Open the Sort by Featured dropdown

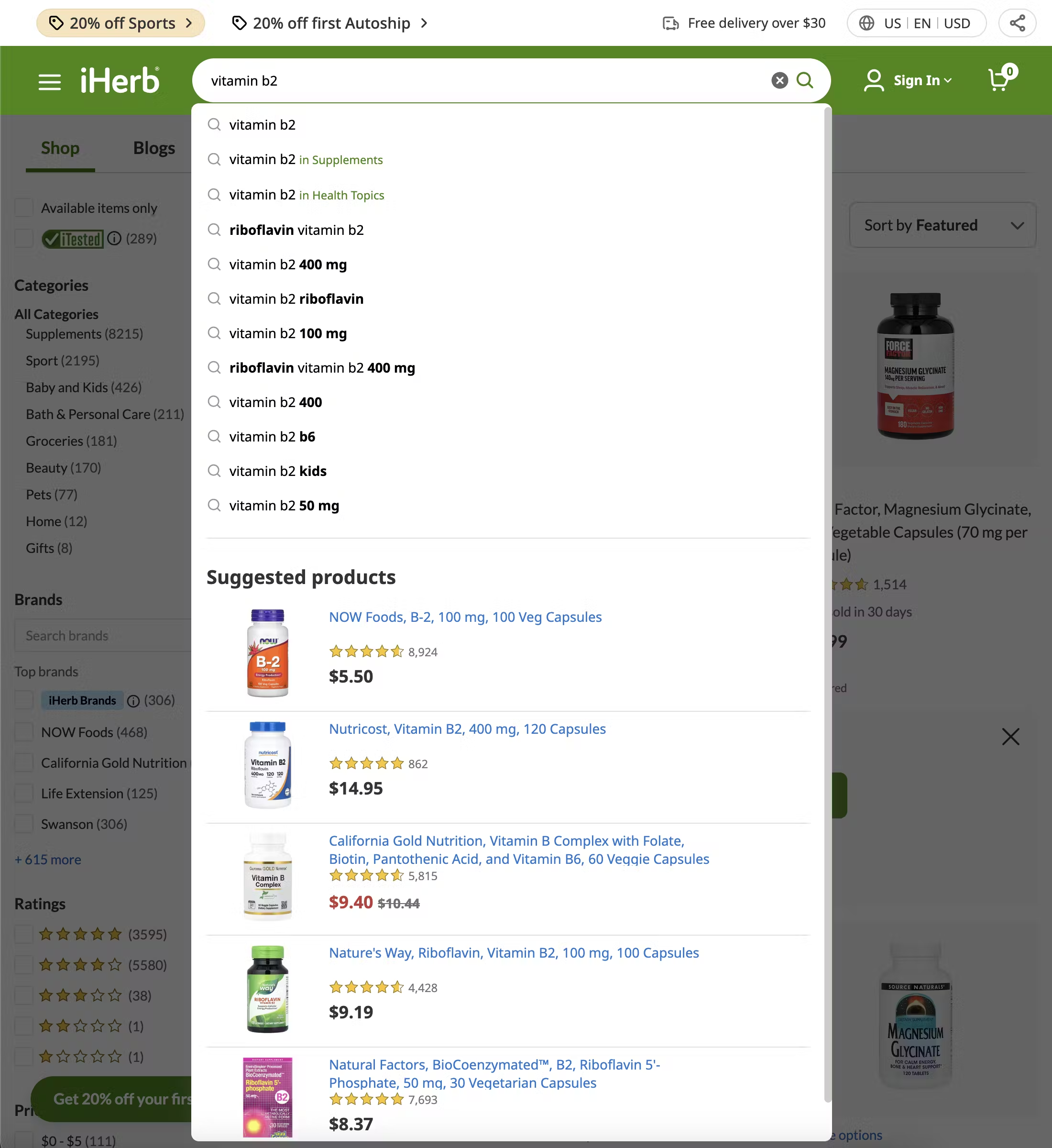pos(942,225)
